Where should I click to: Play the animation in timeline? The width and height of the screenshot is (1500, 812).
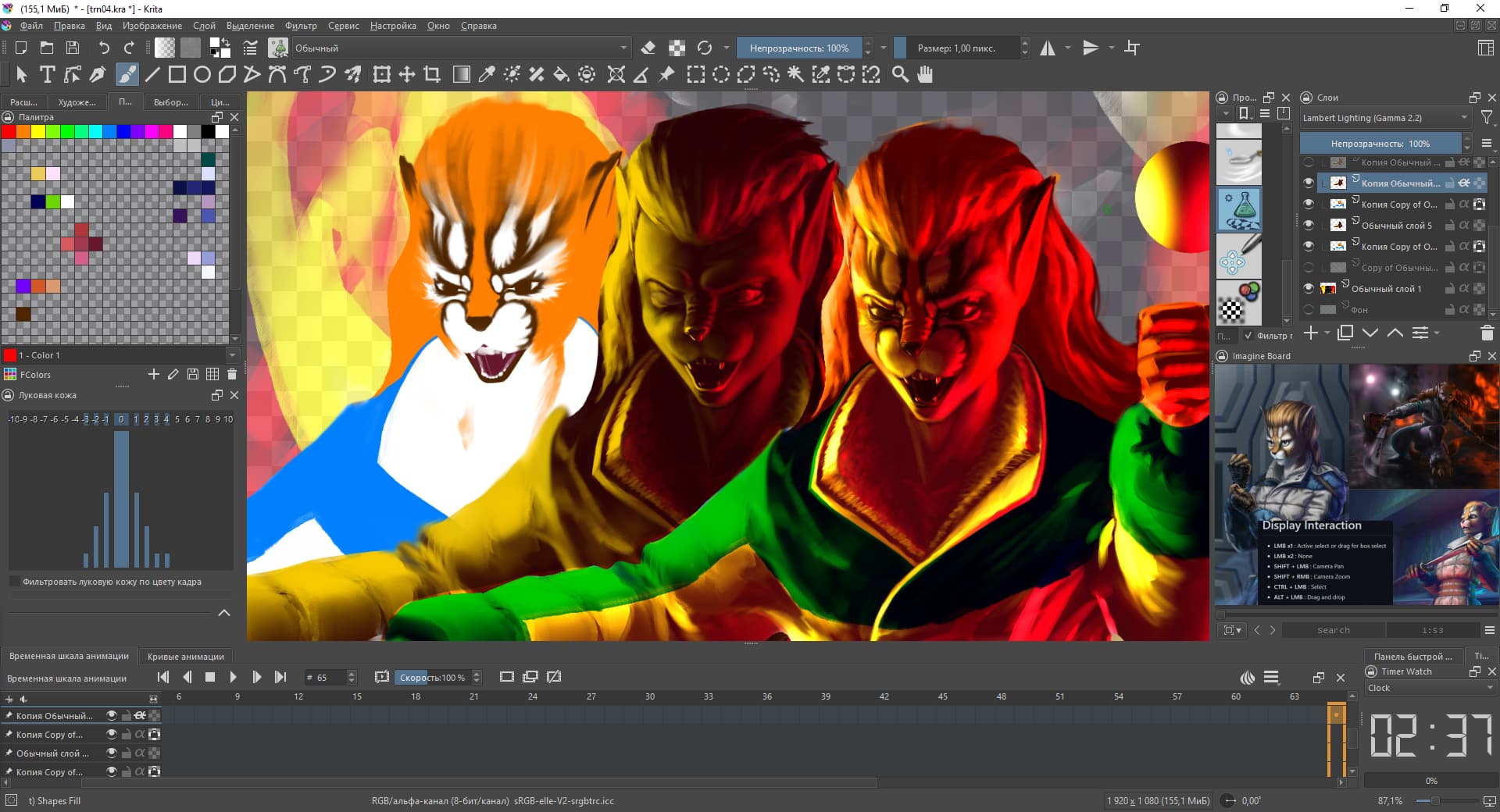click(x=233, y=678)
